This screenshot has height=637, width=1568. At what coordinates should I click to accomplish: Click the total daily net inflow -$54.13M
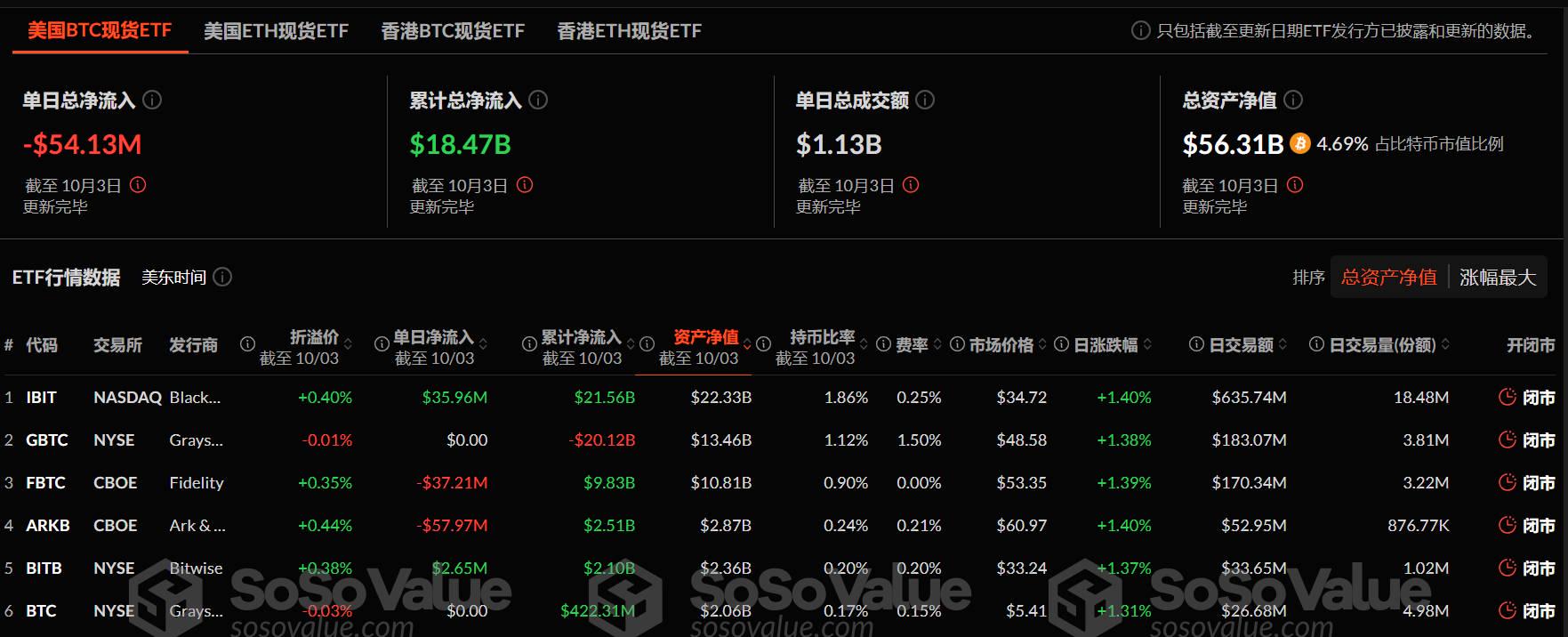[x=82, y=144]
